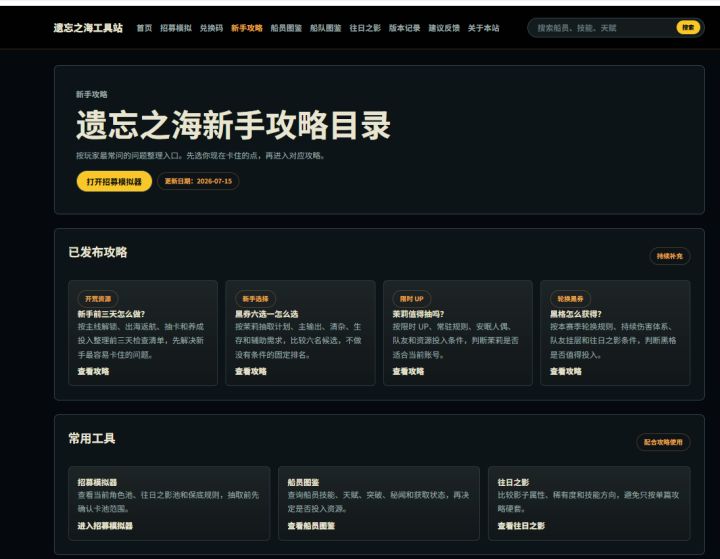Click the 已发布攻略 section heading
The height and width of the screenshot is (559, 720).
(98, 252)
